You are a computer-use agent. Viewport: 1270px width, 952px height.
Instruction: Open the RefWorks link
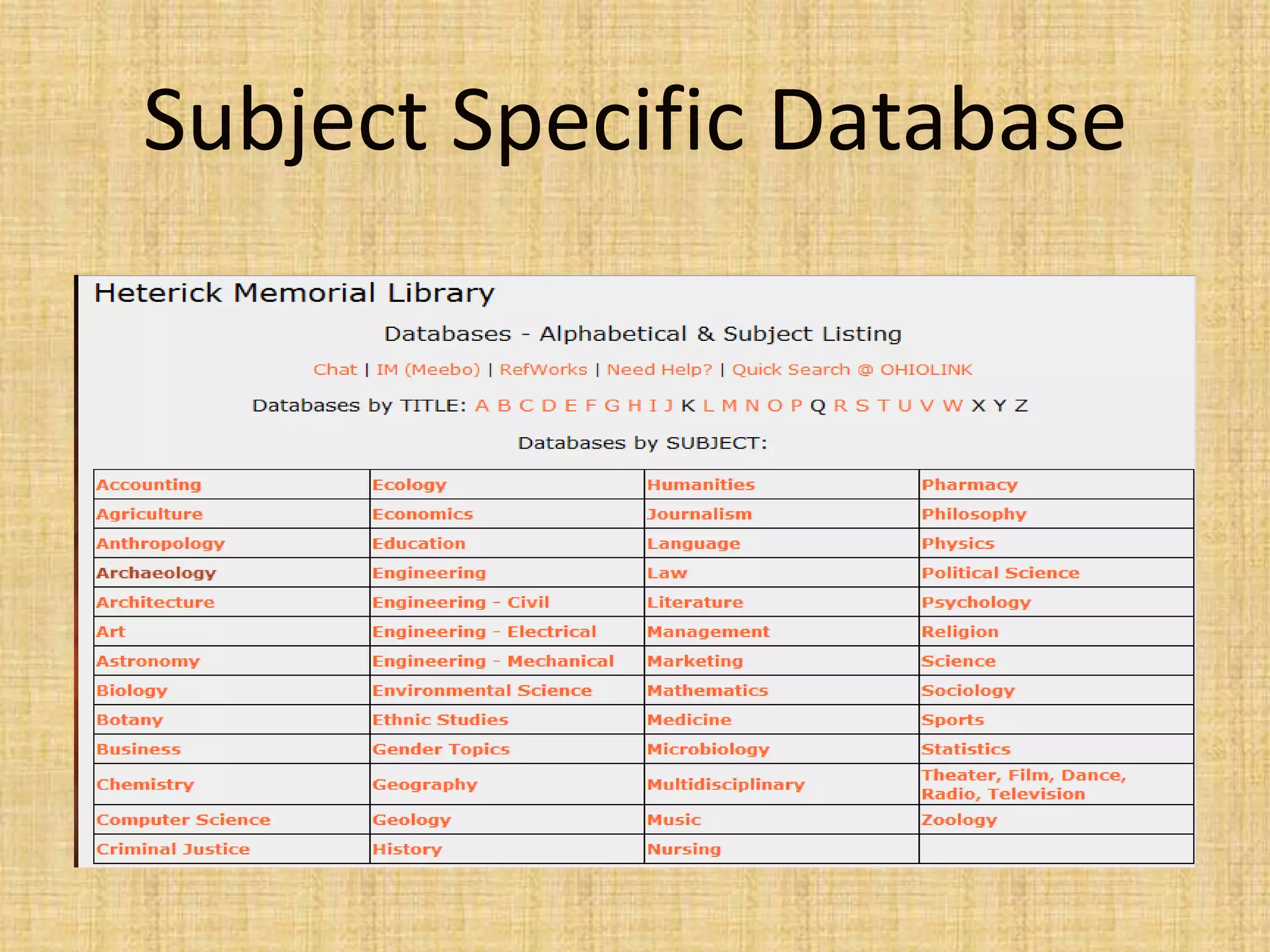pyautogui.click(x=543, y=369)
